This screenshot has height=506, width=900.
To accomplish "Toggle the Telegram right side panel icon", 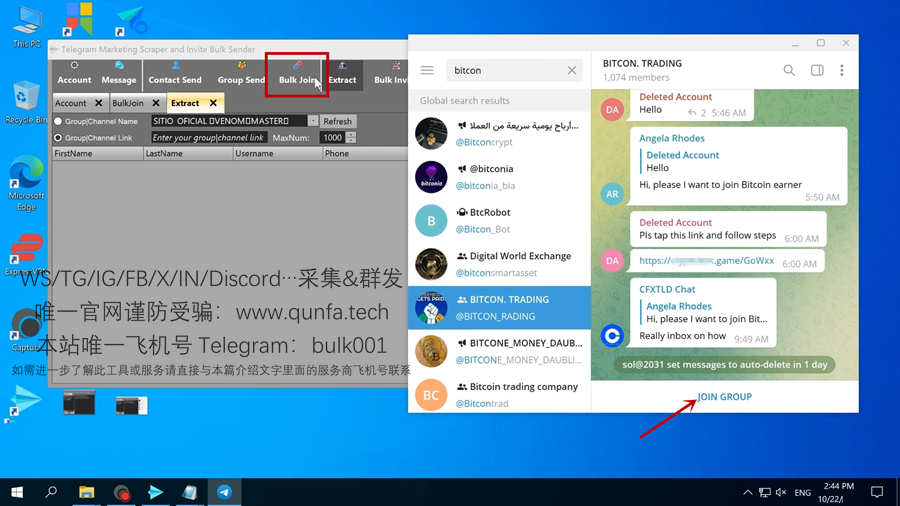I will coord(817,70).
